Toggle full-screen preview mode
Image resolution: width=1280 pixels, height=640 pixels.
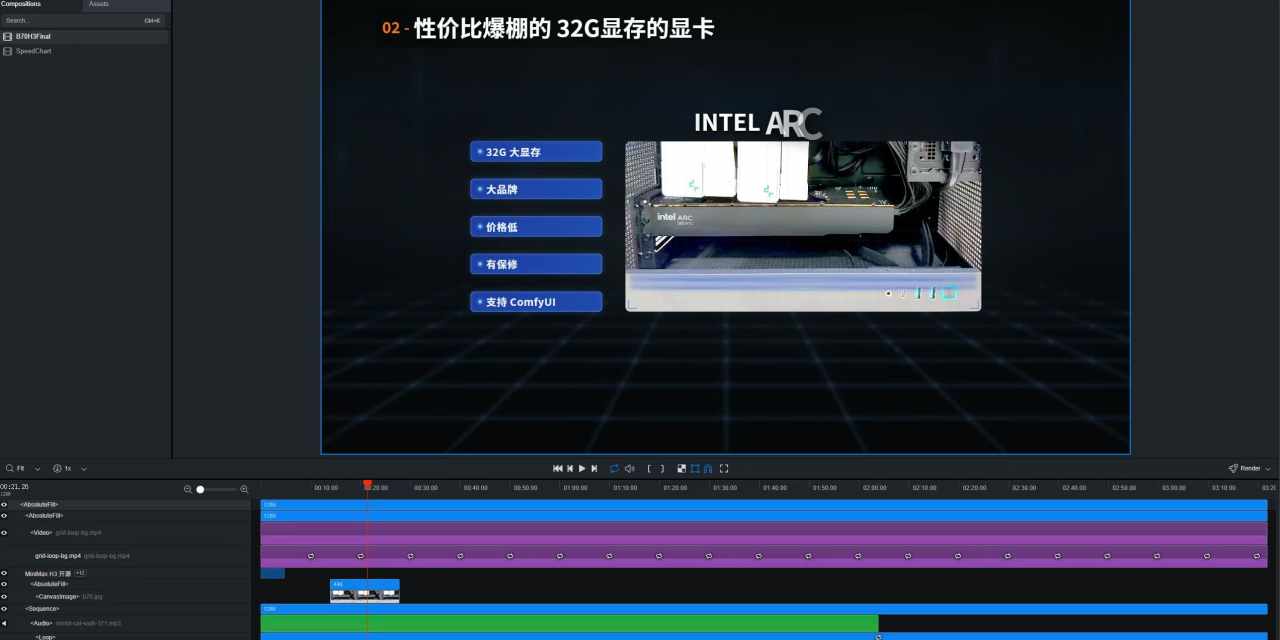coord(724,468)
